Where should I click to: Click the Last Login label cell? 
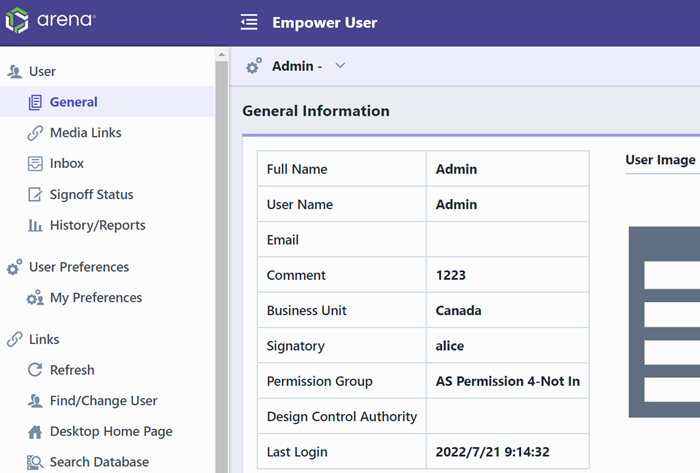(342, 451)
